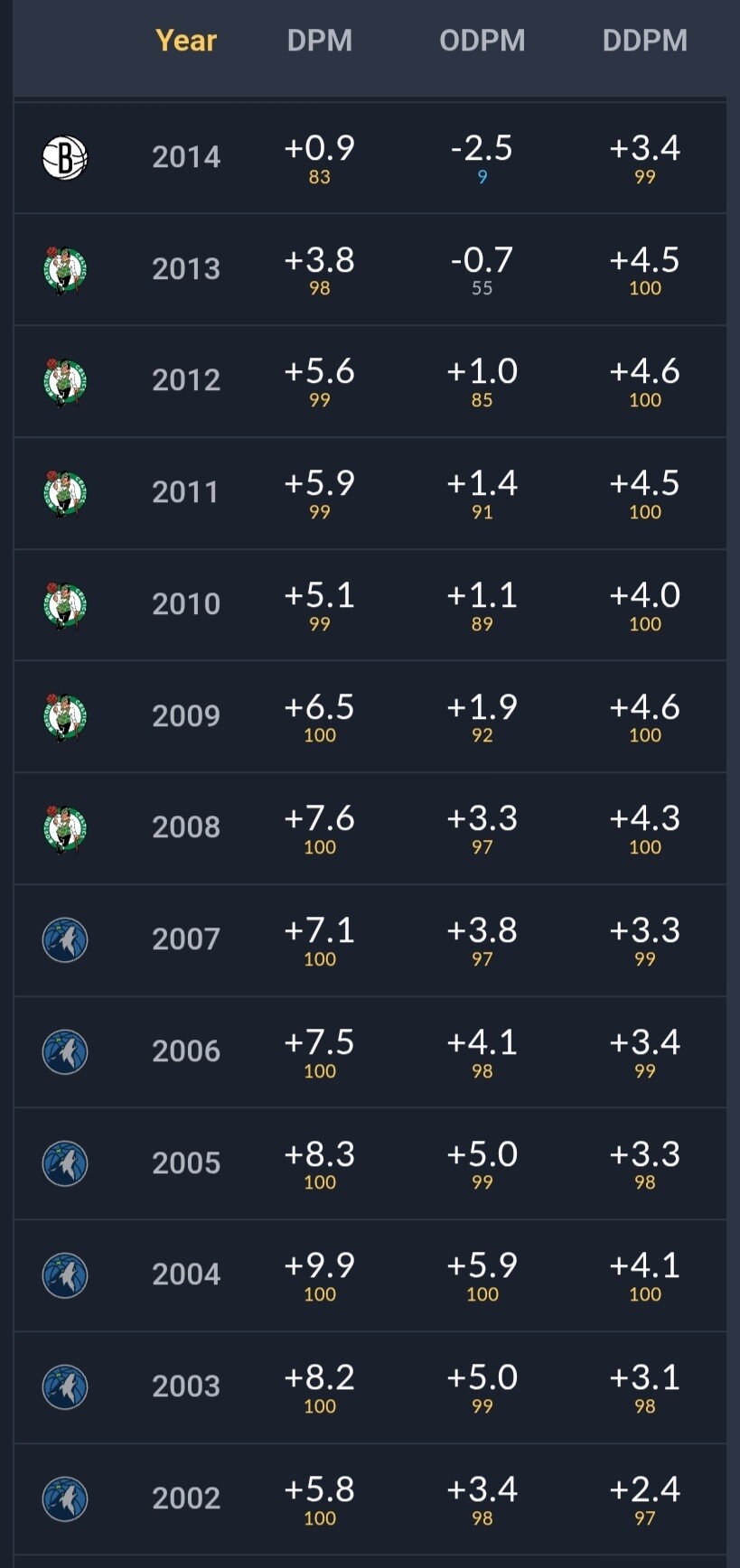The width and height of the screenshot is (740, 1568).
Task: Sort table by the Year column header
Action: coord(186,41)
